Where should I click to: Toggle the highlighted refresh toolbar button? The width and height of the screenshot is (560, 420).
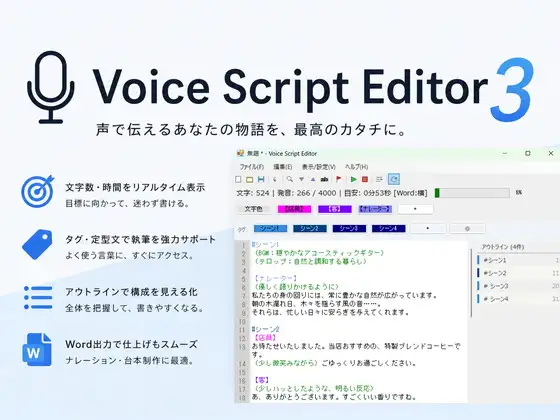coord(394,179)
